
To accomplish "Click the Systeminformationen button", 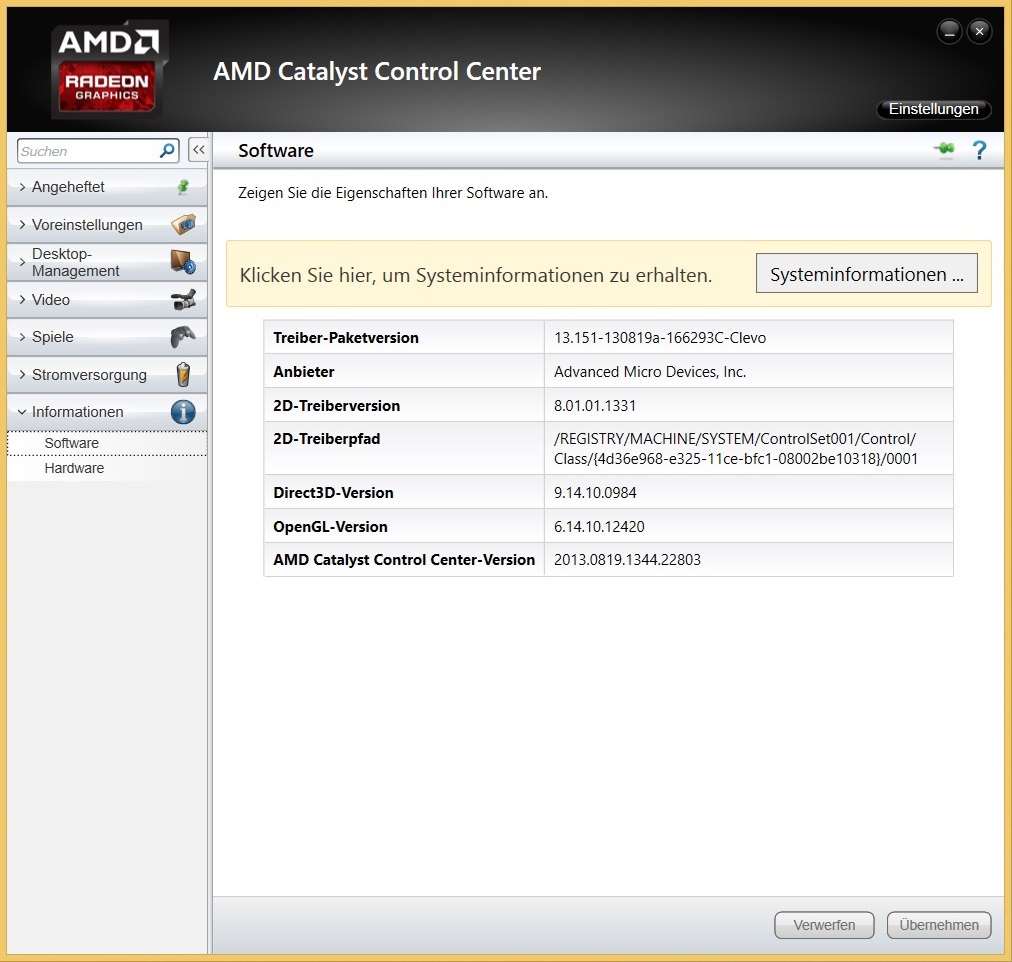I will coord(866,274).
